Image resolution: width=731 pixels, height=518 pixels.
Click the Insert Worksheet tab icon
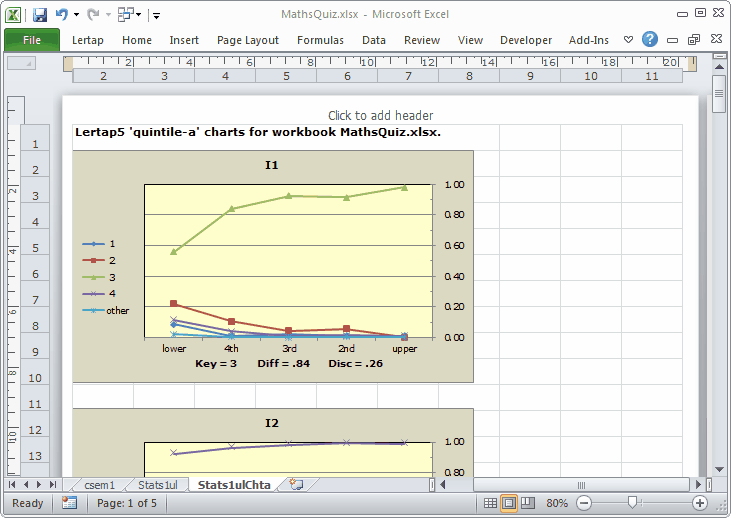tap(296, 485)
